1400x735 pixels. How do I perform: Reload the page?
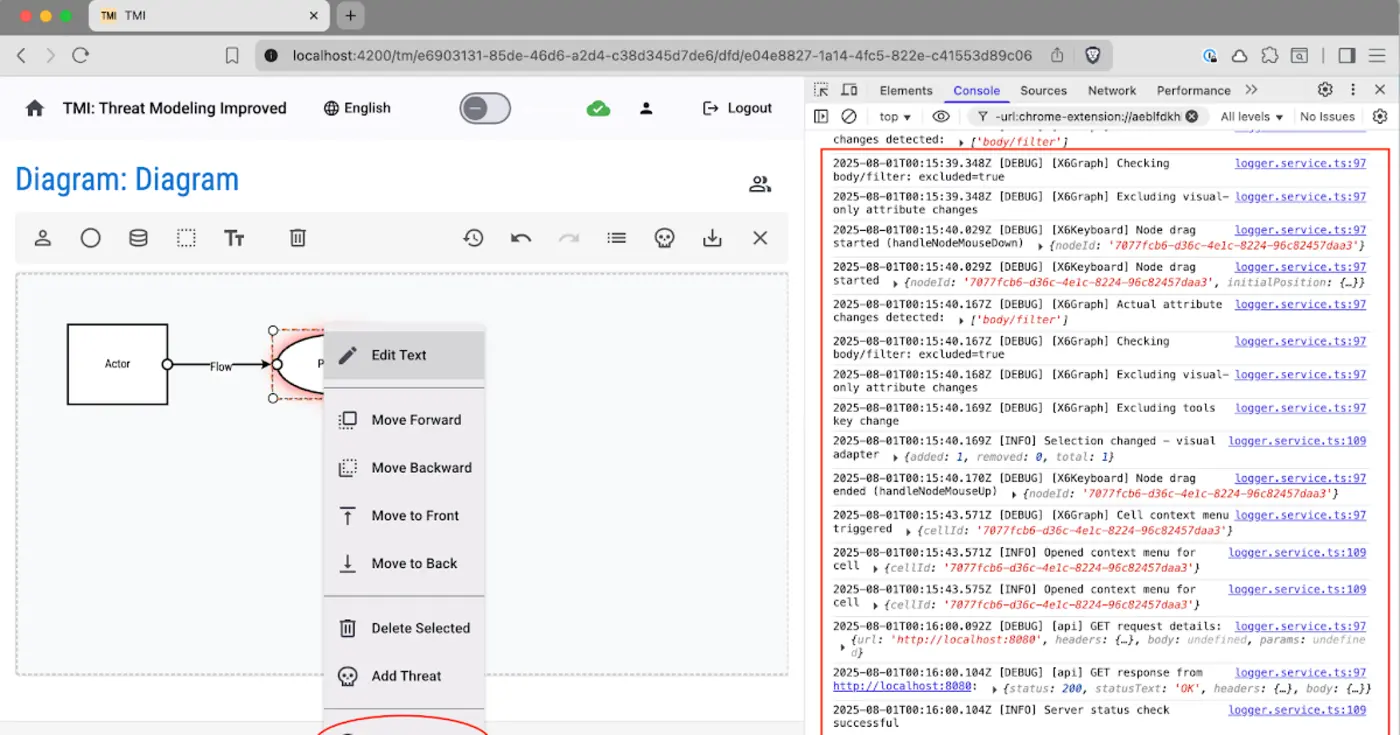pyautogui.click(x=81, y=56)
